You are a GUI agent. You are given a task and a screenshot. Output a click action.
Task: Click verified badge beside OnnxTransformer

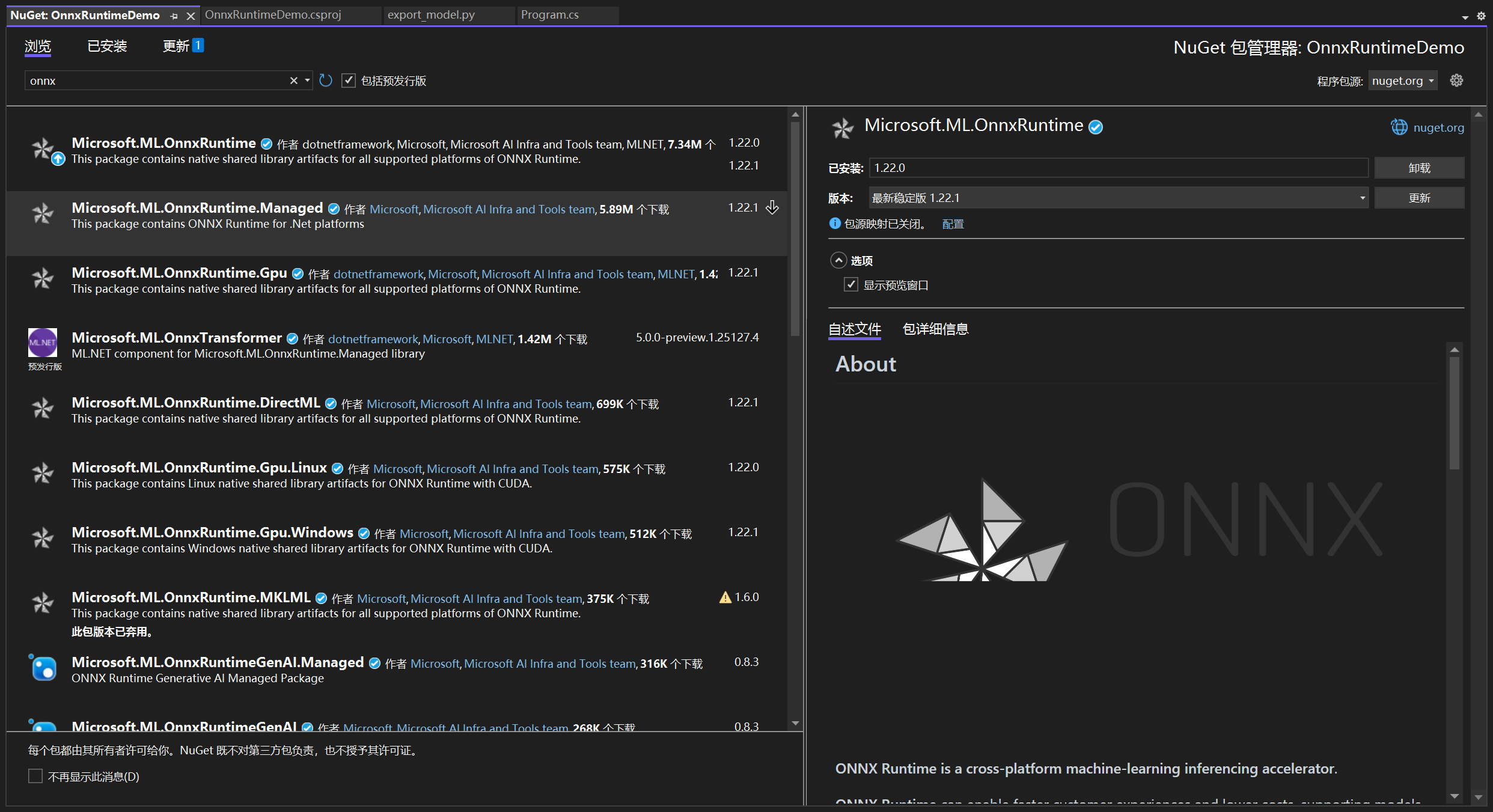[292, 339]
